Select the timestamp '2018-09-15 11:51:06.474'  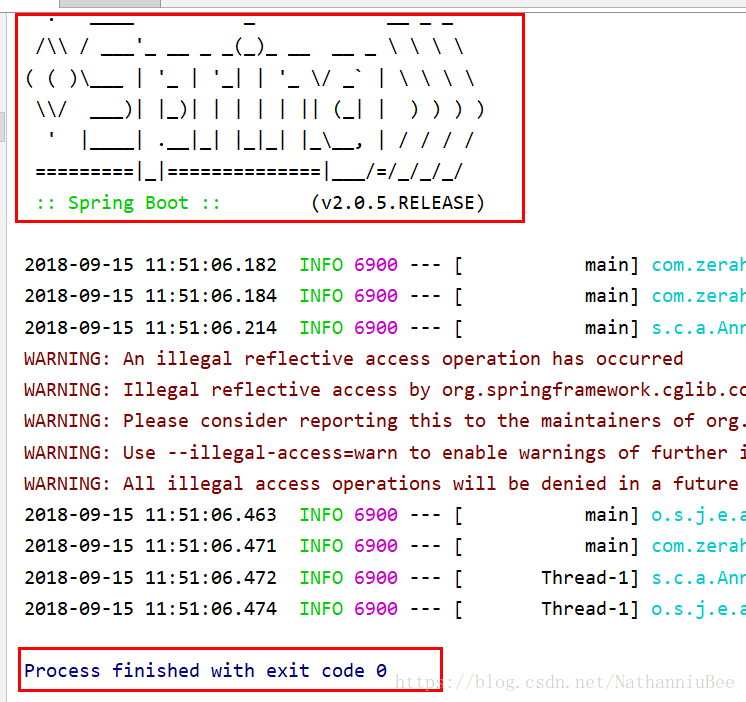coord(150,609)
